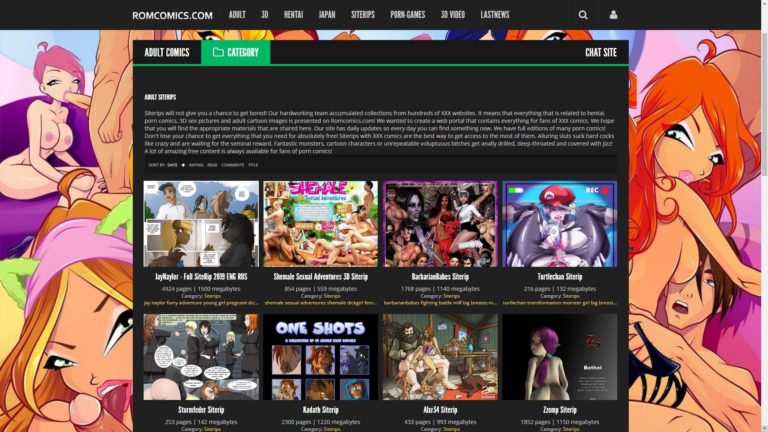The image size is (768, 432).
Task: Open the LastNews menu item
Action: tap(495, 15)
